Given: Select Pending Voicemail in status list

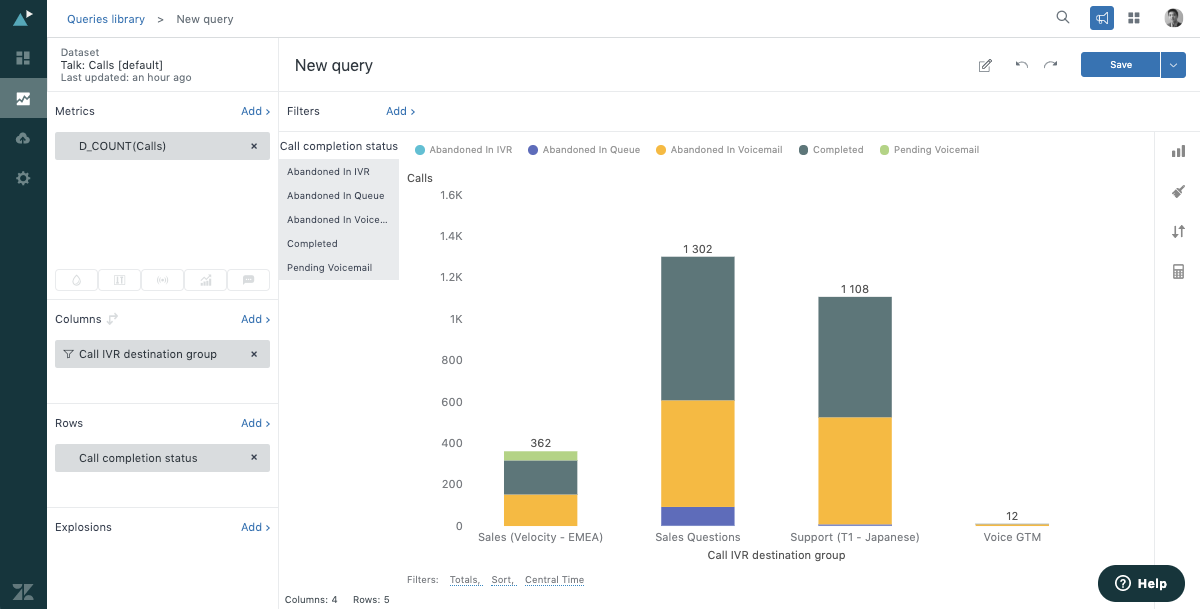Looking at the screenshot, I should coord(329,268).
